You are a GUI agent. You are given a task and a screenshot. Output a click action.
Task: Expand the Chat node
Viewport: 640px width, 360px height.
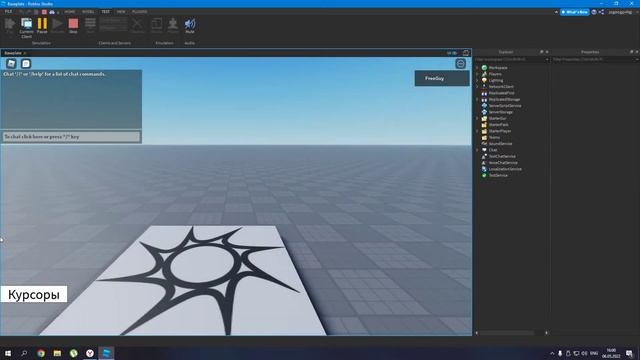[477, 150]
